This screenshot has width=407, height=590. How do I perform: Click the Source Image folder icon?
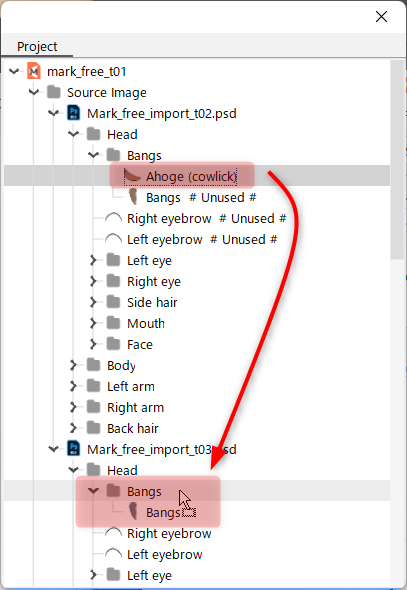click(x=54, y=92)
